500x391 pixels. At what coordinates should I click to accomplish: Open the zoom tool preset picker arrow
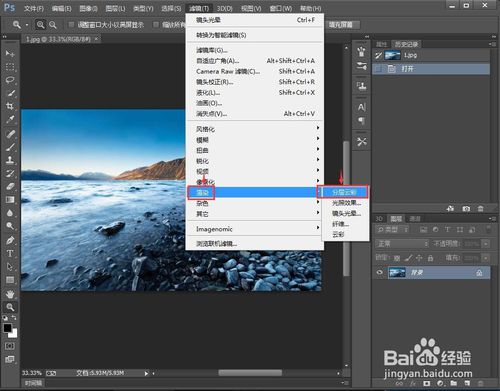[27, 25]
